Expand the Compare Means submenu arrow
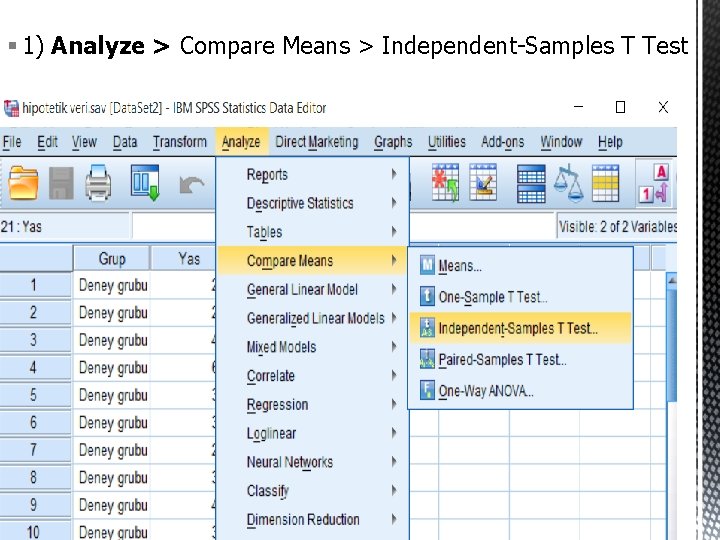The width and height of the screenshot is (720, 540). tap(394, 260)
